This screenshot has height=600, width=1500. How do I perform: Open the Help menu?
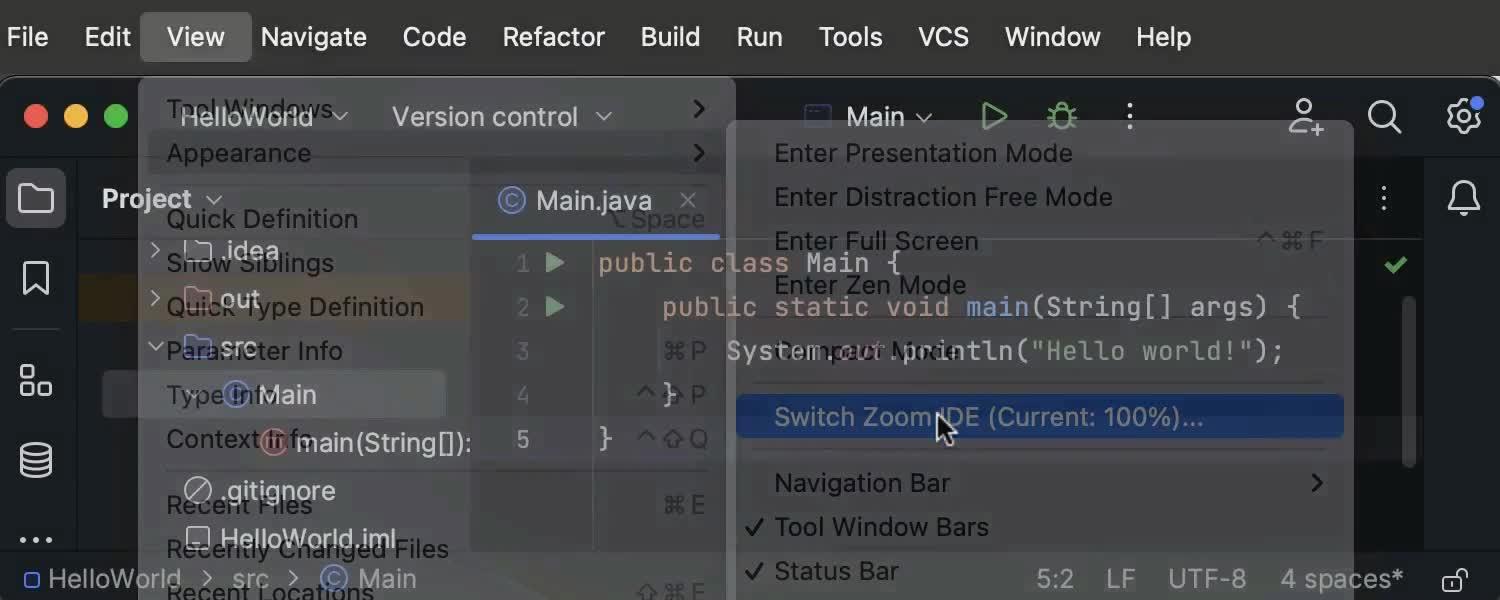coord(1163,37)
